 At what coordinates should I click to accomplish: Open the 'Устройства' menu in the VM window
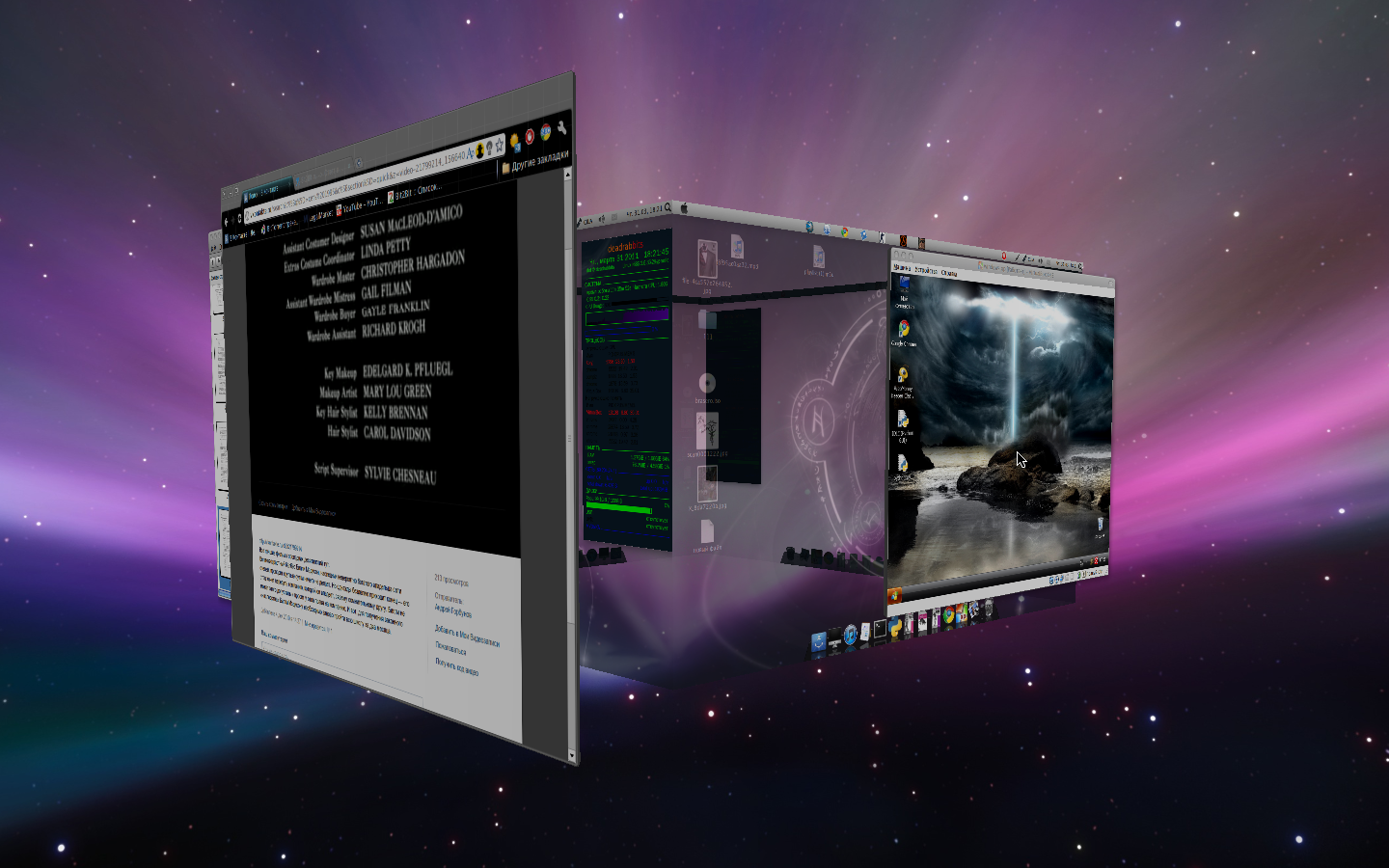pyautogui.click(x=925, y=270)
